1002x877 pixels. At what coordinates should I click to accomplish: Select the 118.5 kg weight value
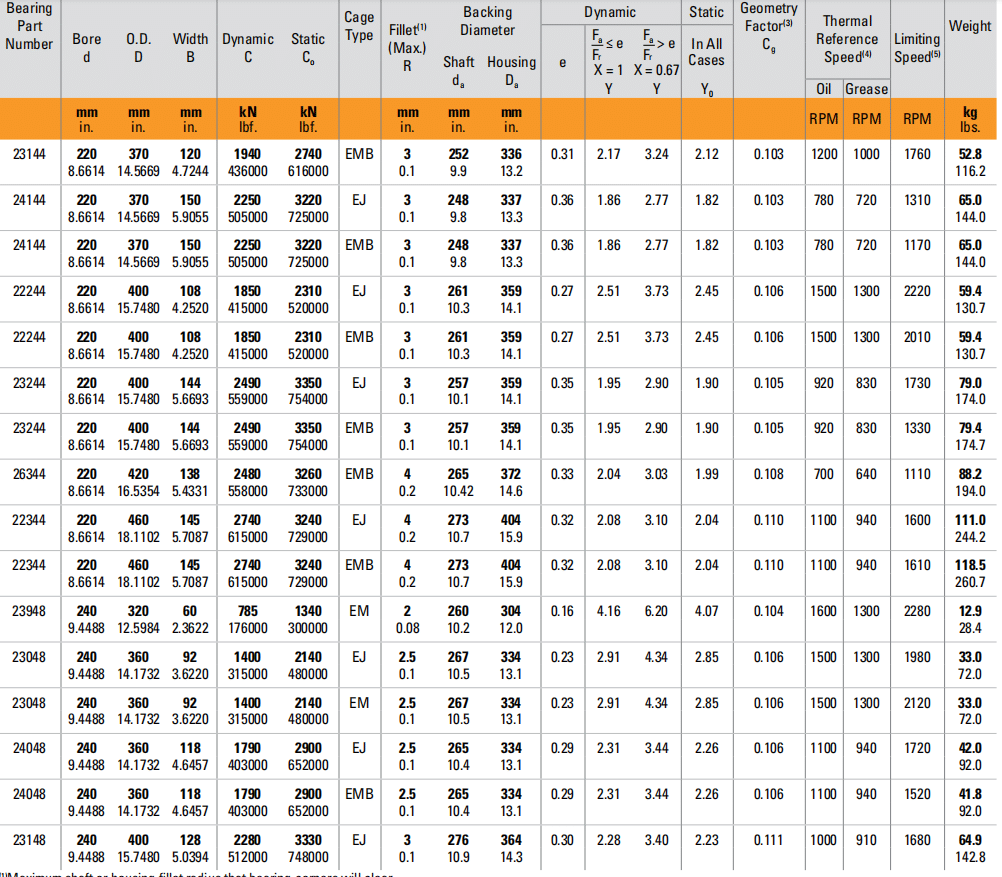970,565
